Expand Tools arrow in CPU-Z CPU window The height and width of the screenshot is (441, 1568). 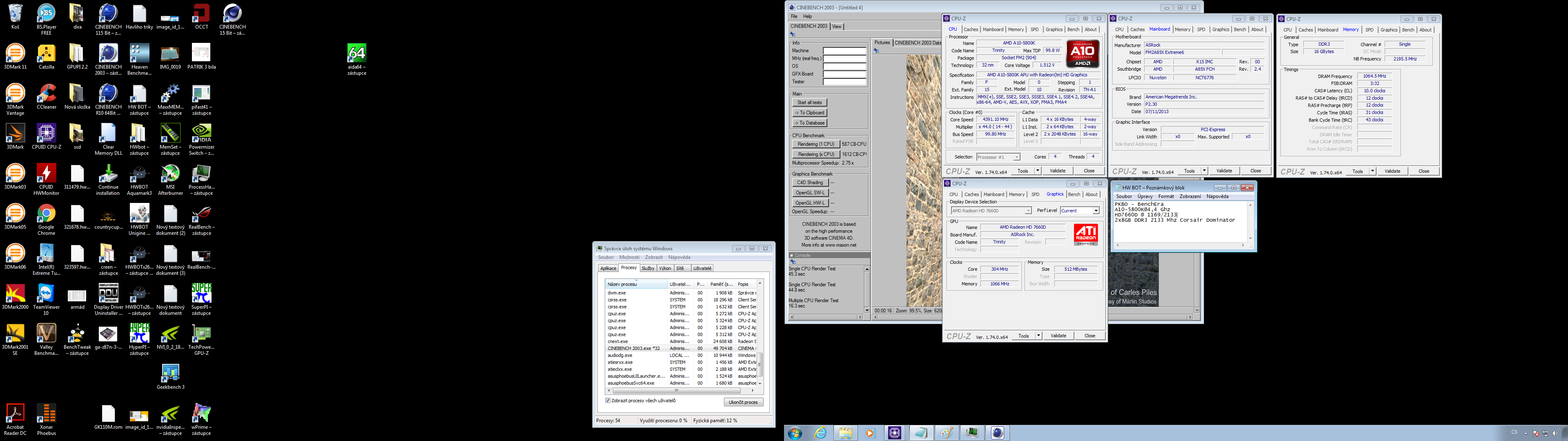click(1038, 171)
